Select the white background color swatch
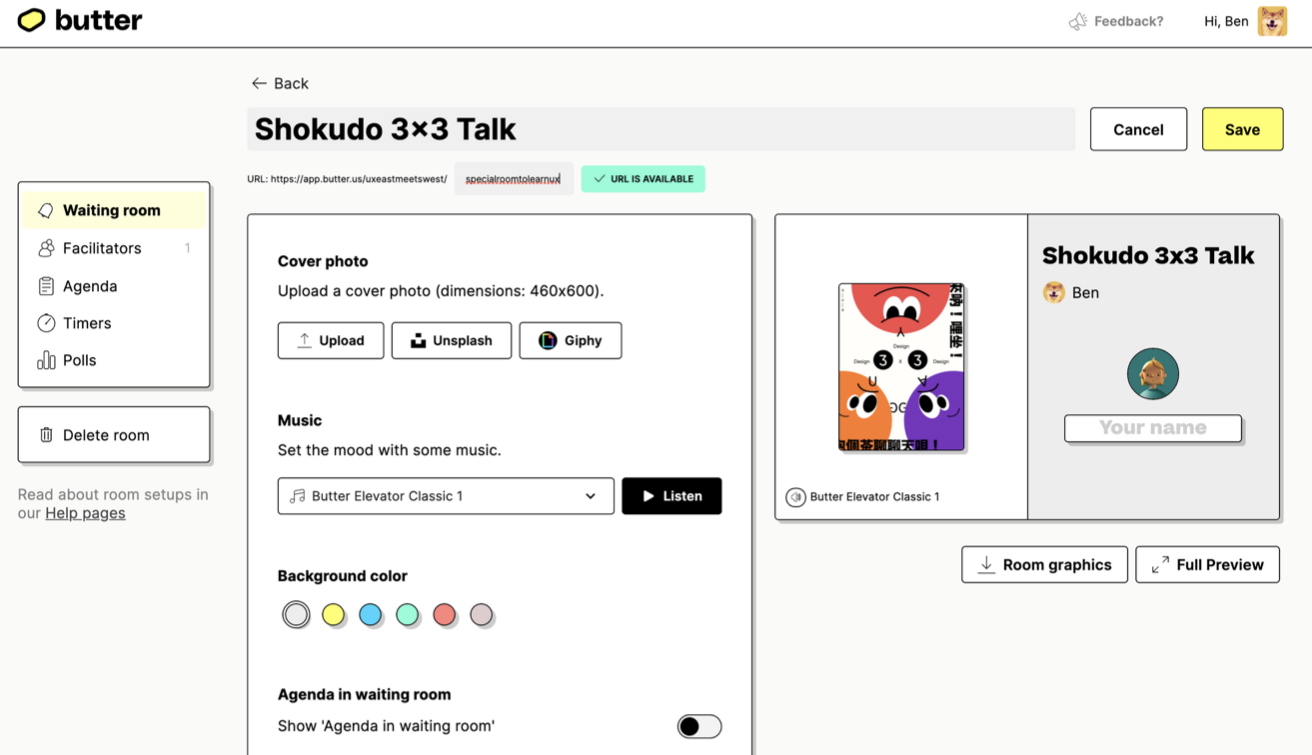 [296, 614]
